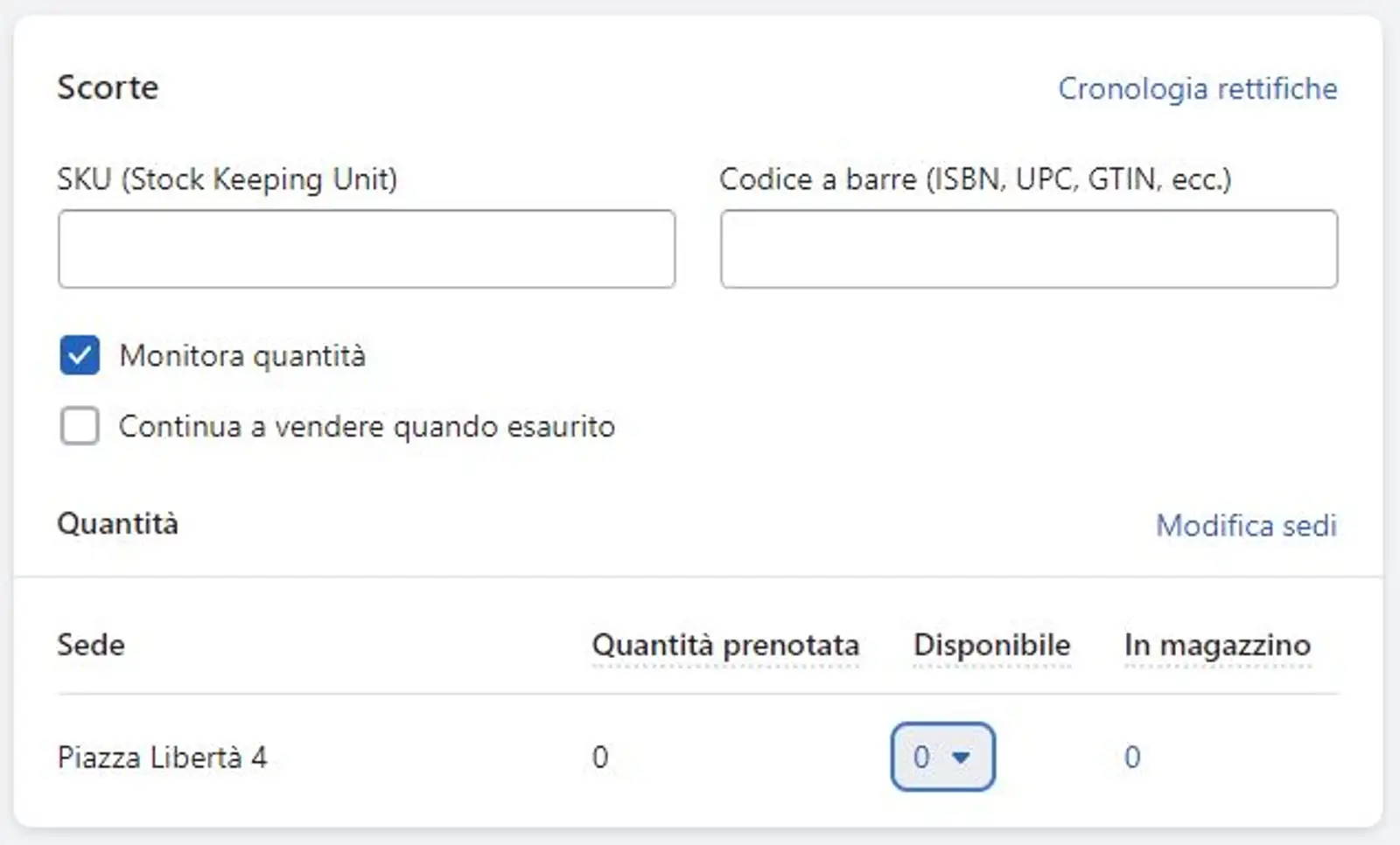Expand the quantity adjustment menu for Piazza Libertà 4
Screen dimensions: 1400x845
(942, 757)
